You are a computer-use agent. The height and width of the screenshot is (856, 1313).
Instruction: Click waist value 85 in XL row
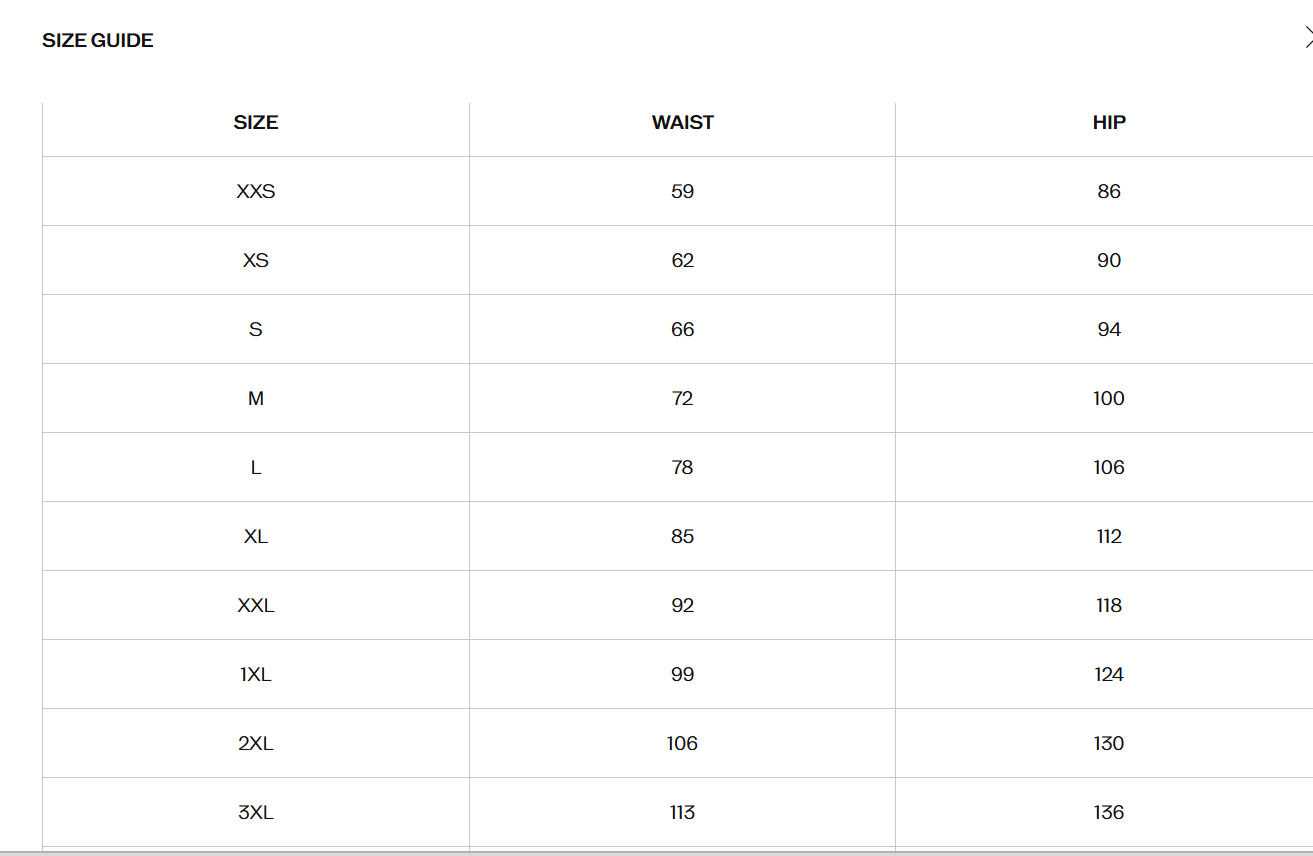pos(683,537)
